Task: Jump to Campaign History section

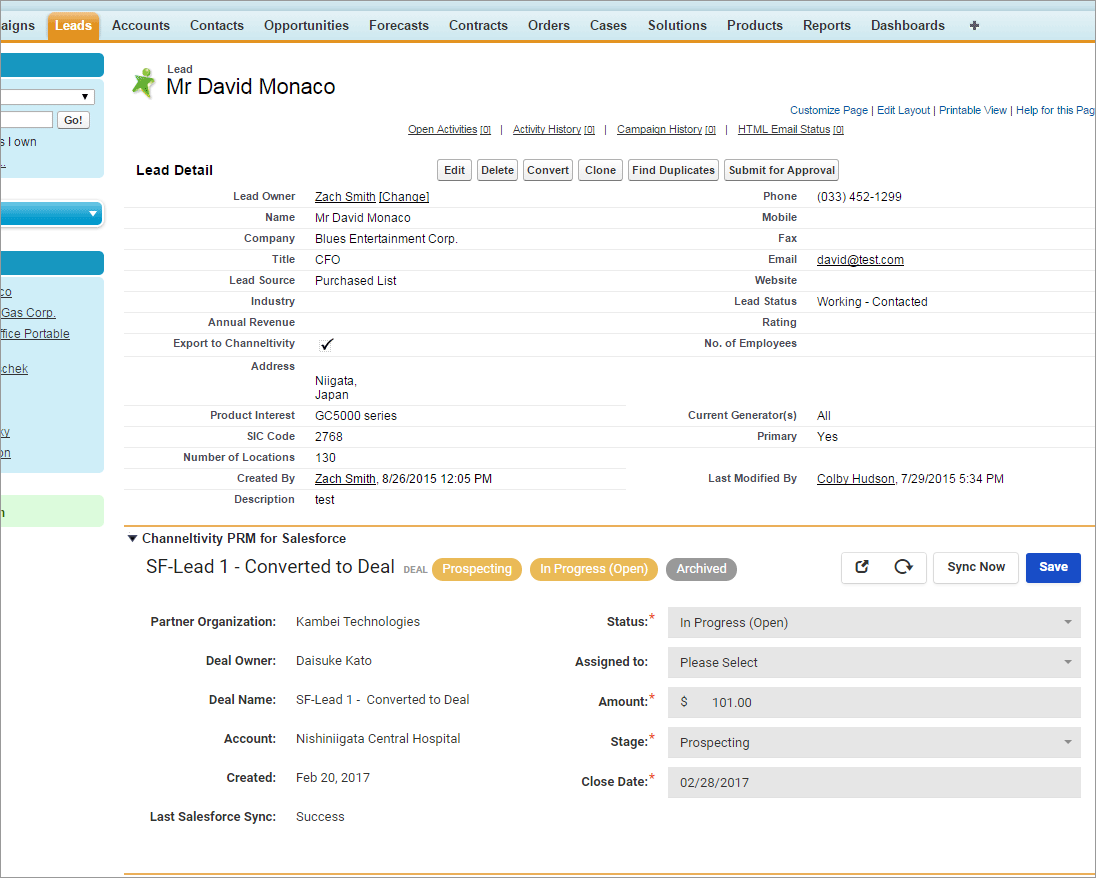Action: (666, 129)
